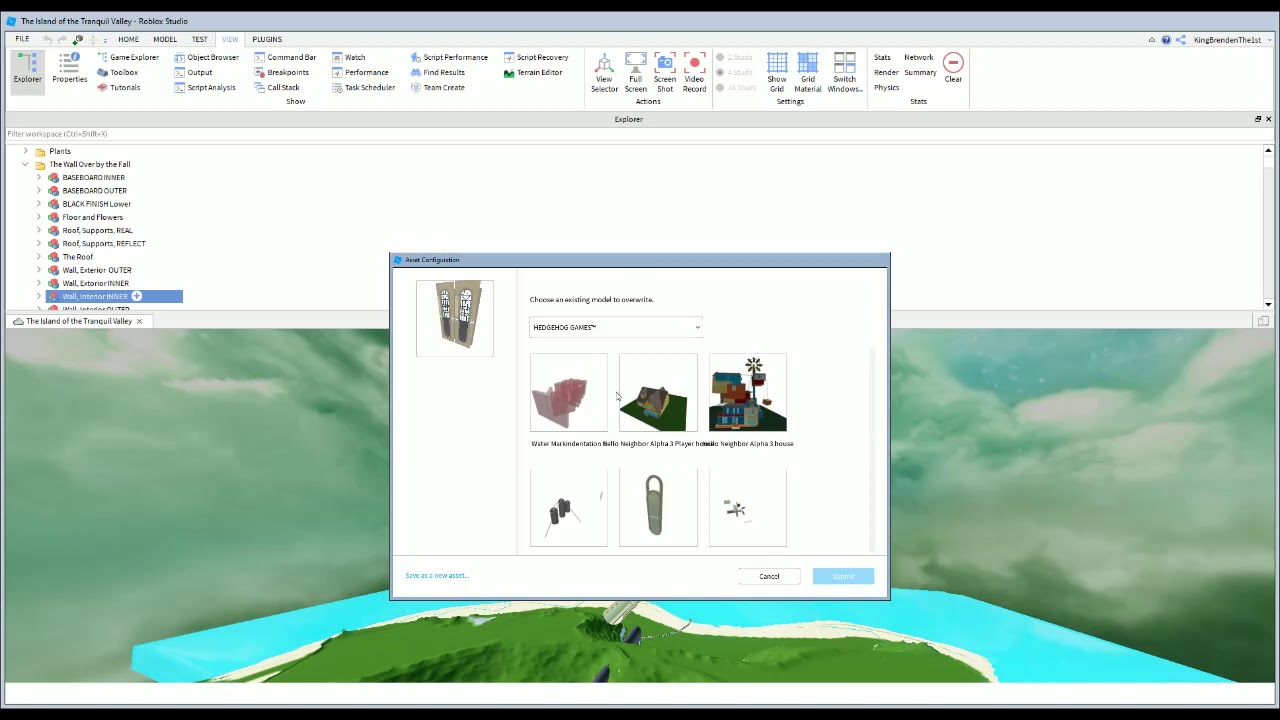Show the Output window

pos(193,72)
